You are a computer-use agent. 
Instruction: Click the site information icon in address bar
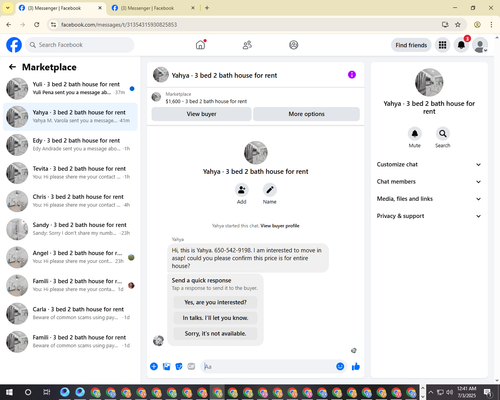[x=53, y=25]
